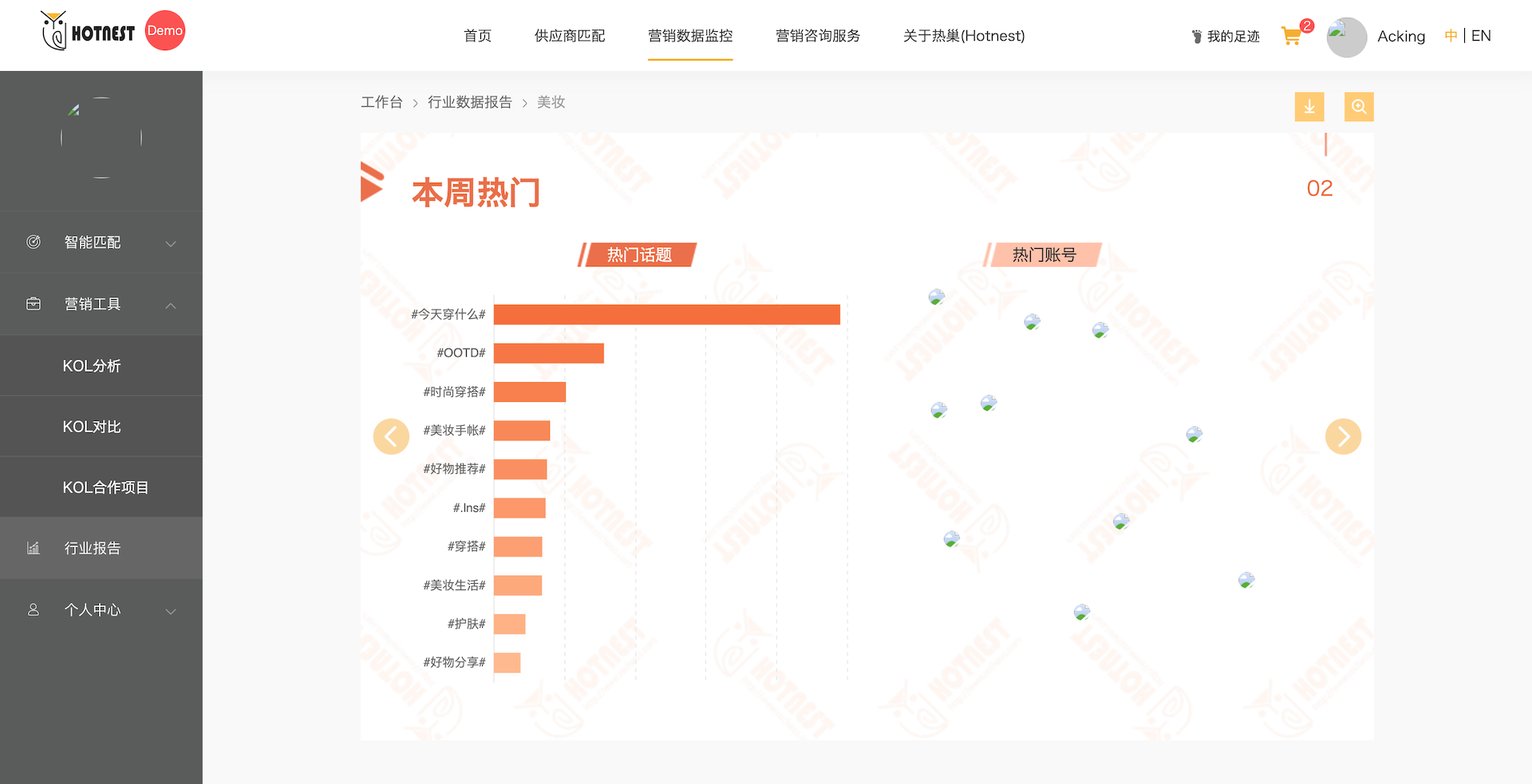
Task: Open the shopping cart icon
Action: [x=1291, y=36]
